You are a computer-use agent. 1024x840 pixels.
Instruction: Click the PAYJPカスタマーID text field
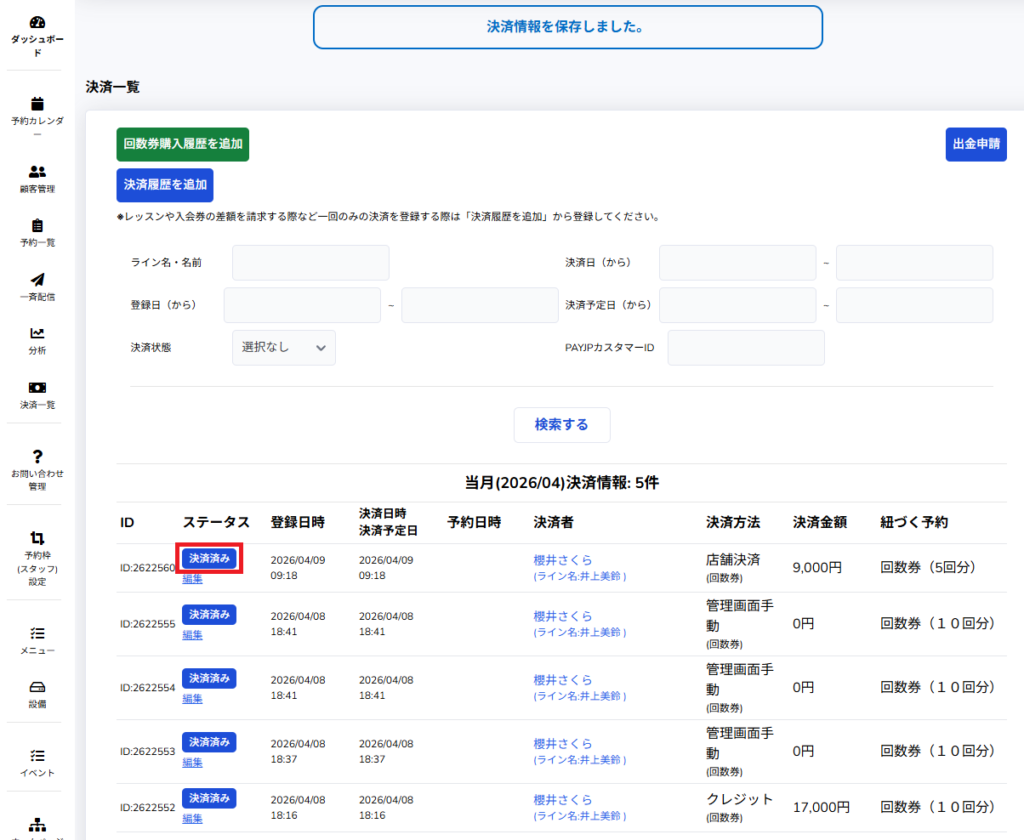click(745, 347)
